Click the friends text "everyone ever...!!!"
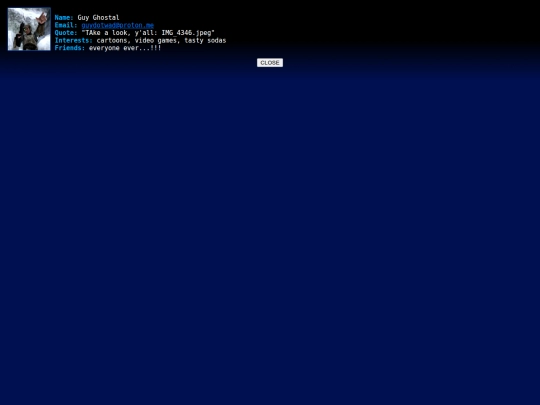Screen dimensions: 540x405 click(125, 48)
